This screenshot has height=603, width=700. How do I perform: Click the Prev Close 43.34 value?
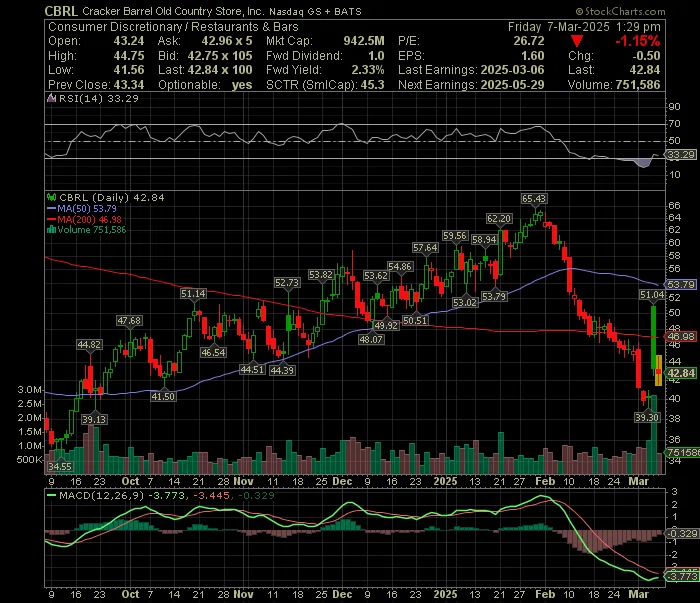129,85
